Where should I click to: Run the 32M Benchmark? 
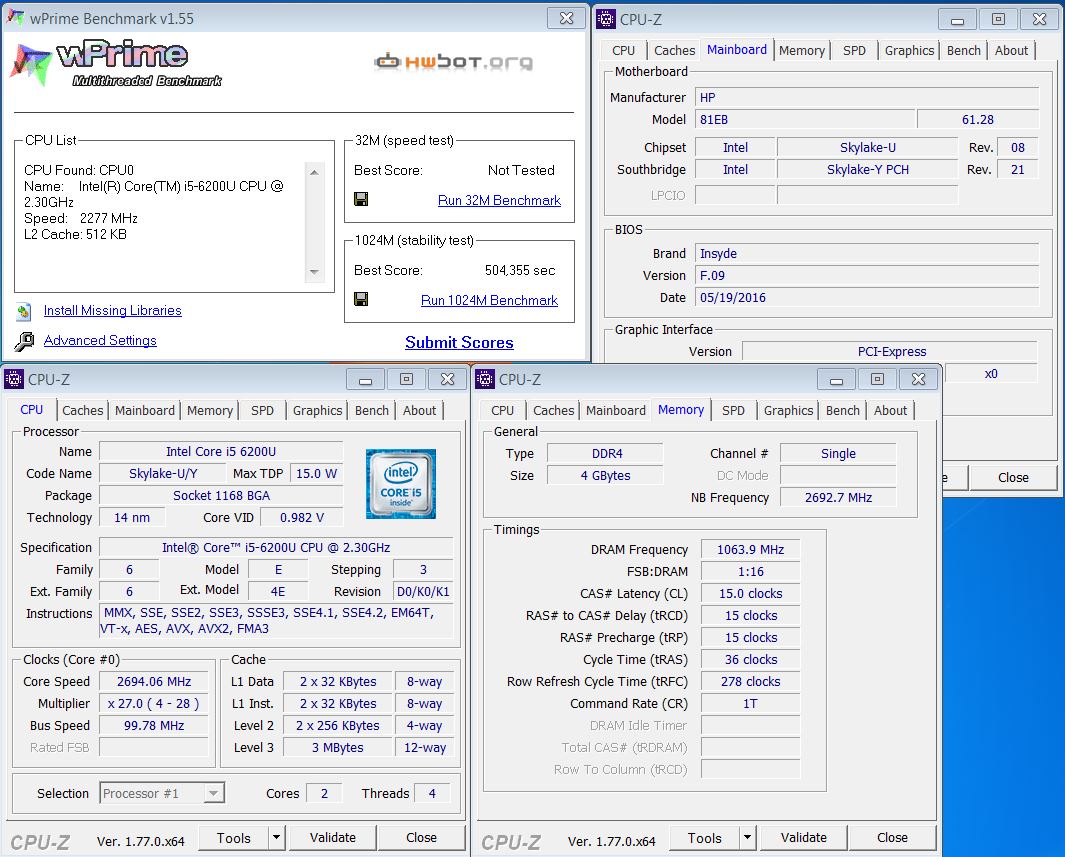[x=499, y=200]
